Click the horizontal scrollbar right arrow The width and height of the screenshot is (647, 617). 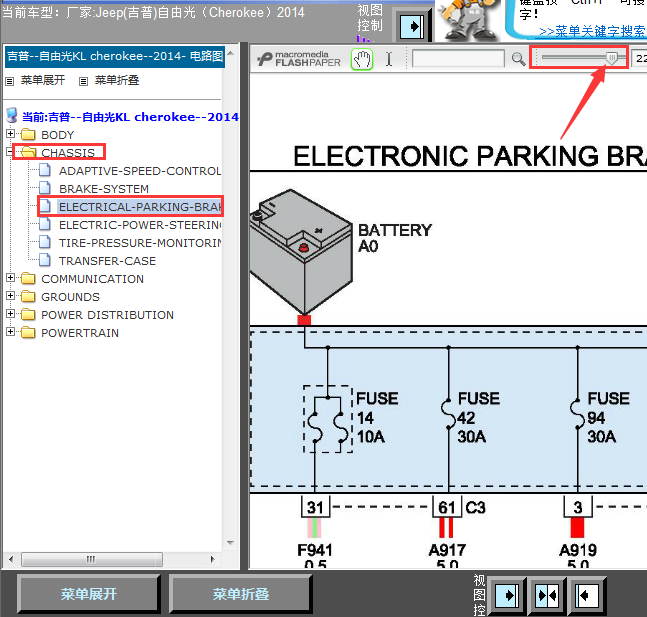[x=212, y=559]
